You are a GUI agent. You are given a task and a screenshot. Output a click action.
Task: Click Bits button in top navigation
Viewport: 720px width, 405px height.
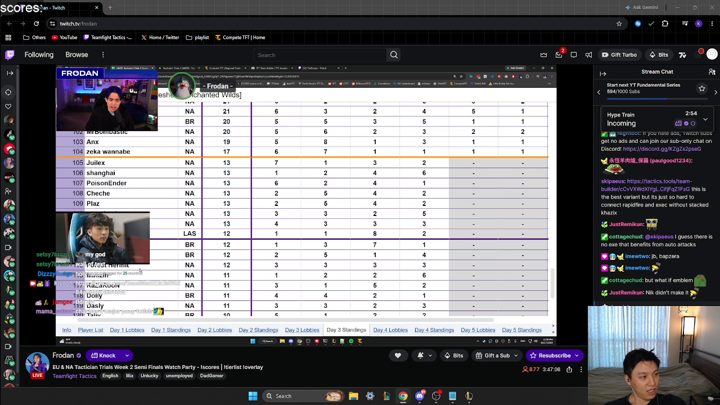658,55
